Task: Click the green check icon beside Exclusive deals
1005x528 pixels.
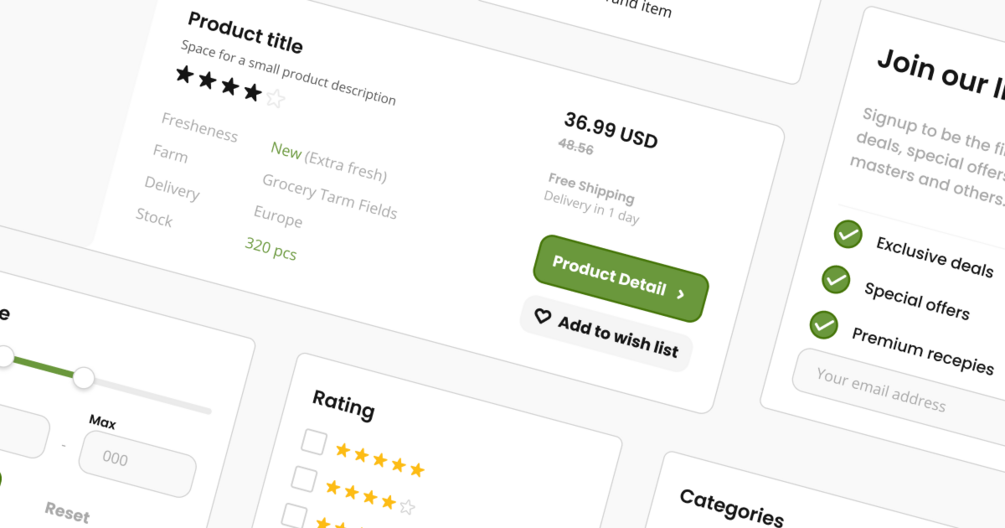Action: [x=848, y=234]
